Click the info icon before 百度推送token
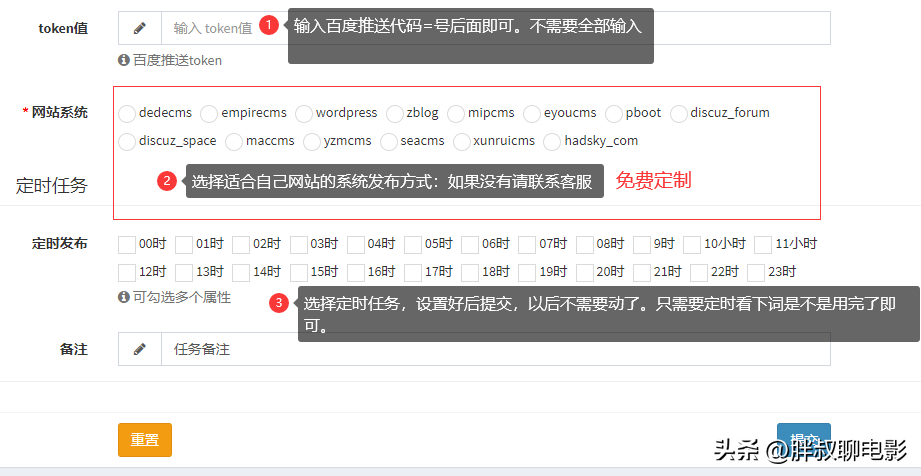 coord(123,60)
